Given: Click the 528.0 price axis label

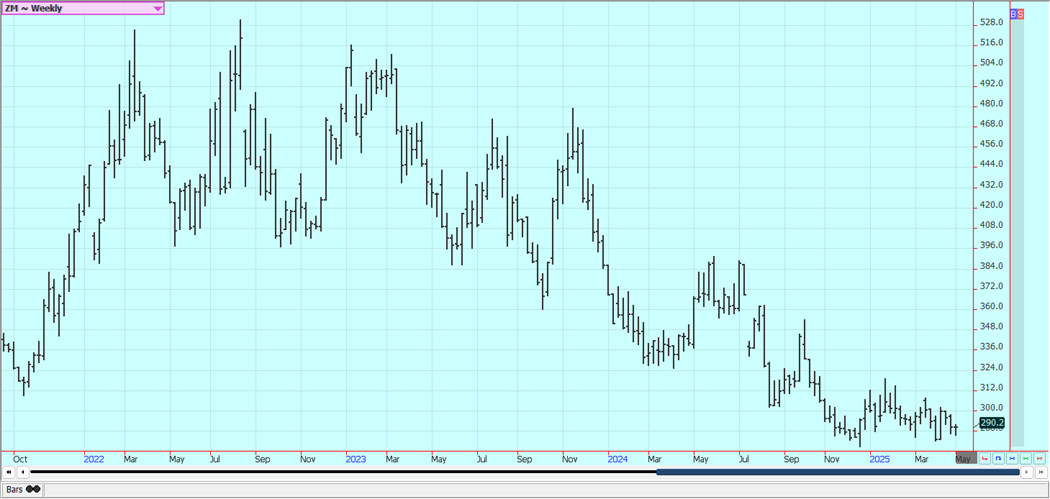Looking at the screenshot, I should pos(991,22).
